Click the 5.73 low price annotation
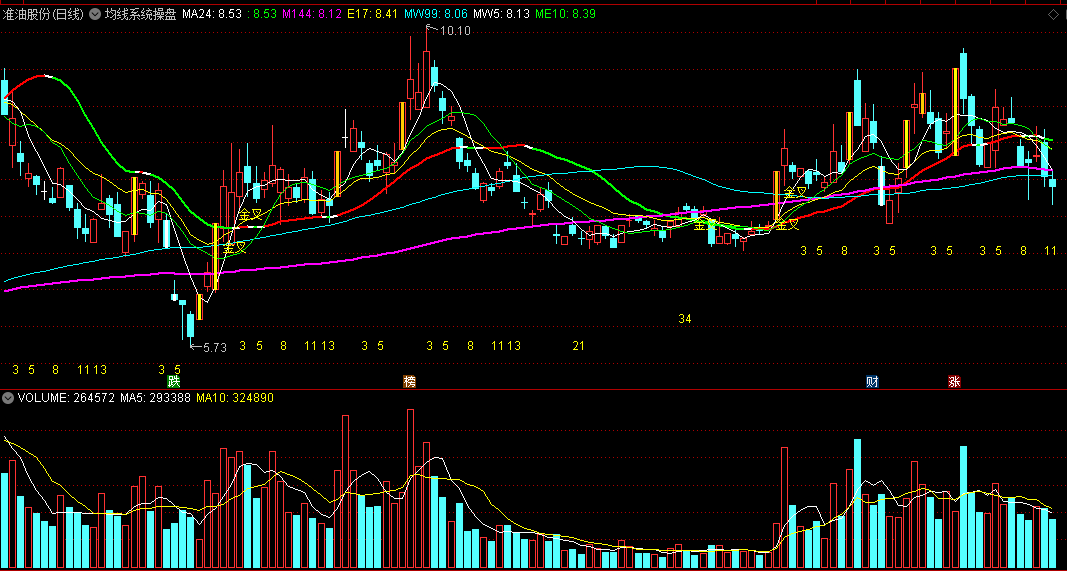This screenshot has height=571, width=1067. click(x=214, y=347)
